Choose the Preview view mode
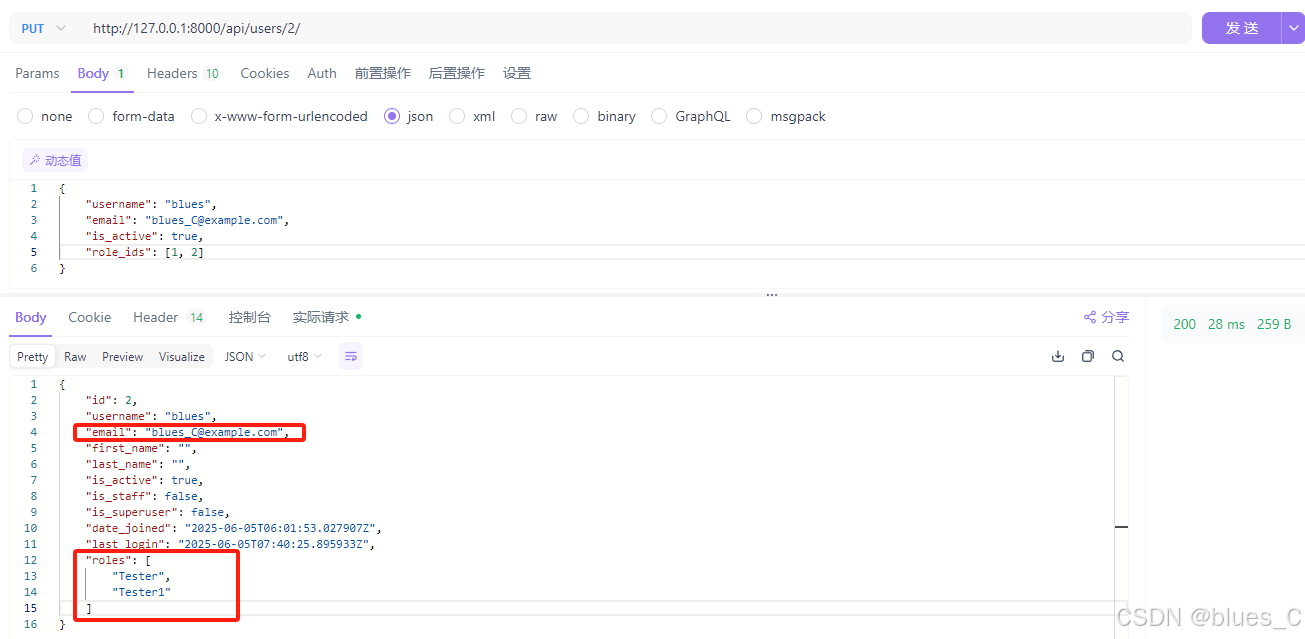This screenshot has width=1305, height=639. (122, 356)
